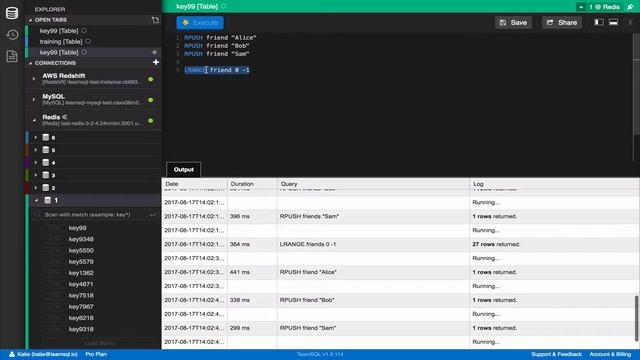Screen dimensions: 640x360
Task: Click database 2 icon
Action: coord(46,188)
